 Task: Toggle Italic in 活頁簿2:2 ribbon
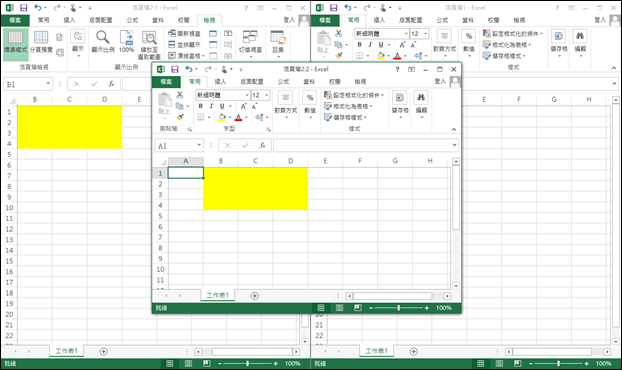pos(211,106)
